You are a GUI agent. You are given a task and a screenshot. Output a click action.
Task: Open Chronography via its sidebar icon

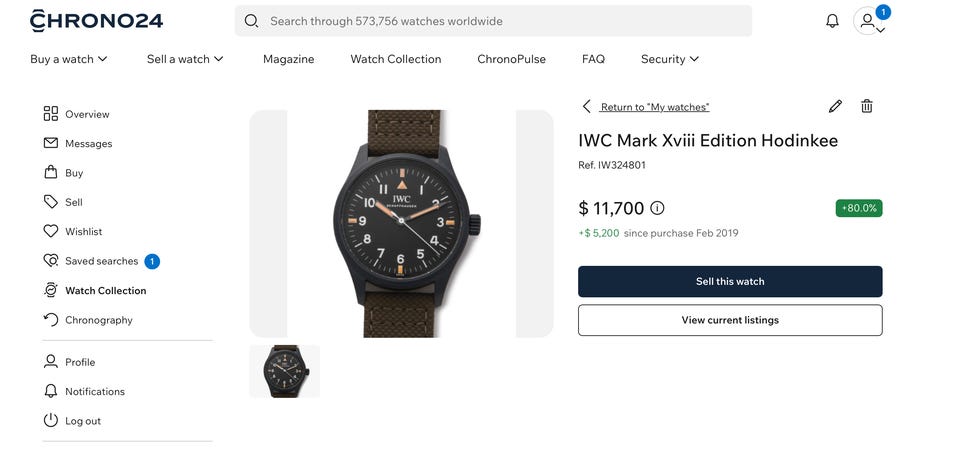(51, 320)
